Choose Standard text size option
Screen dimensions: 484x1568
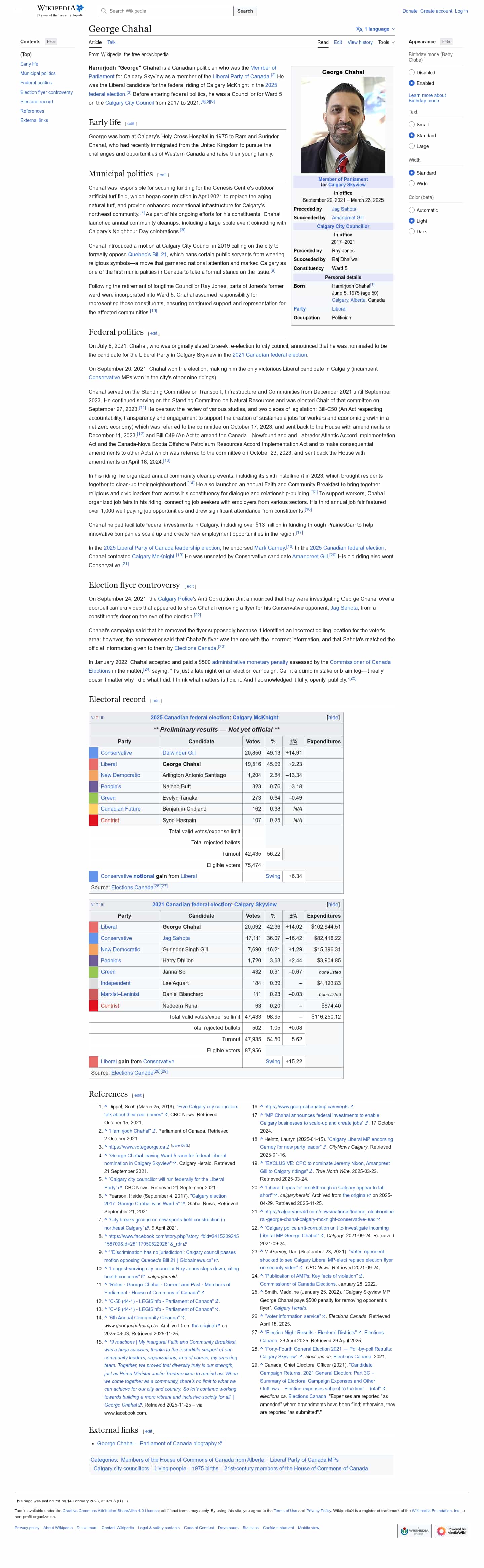[x=412, y=136]
